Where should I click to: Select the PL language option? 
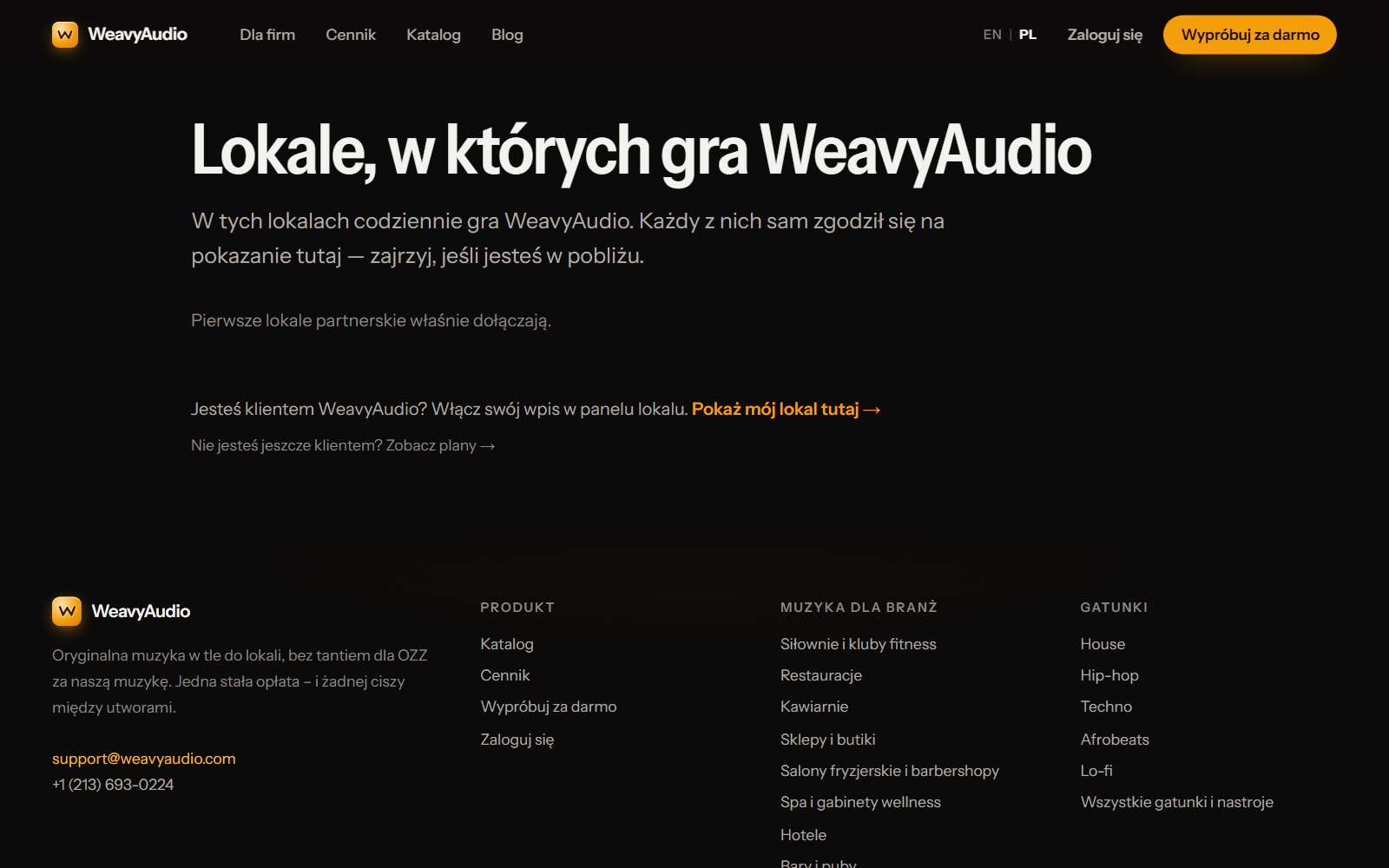click(1028, 35)
